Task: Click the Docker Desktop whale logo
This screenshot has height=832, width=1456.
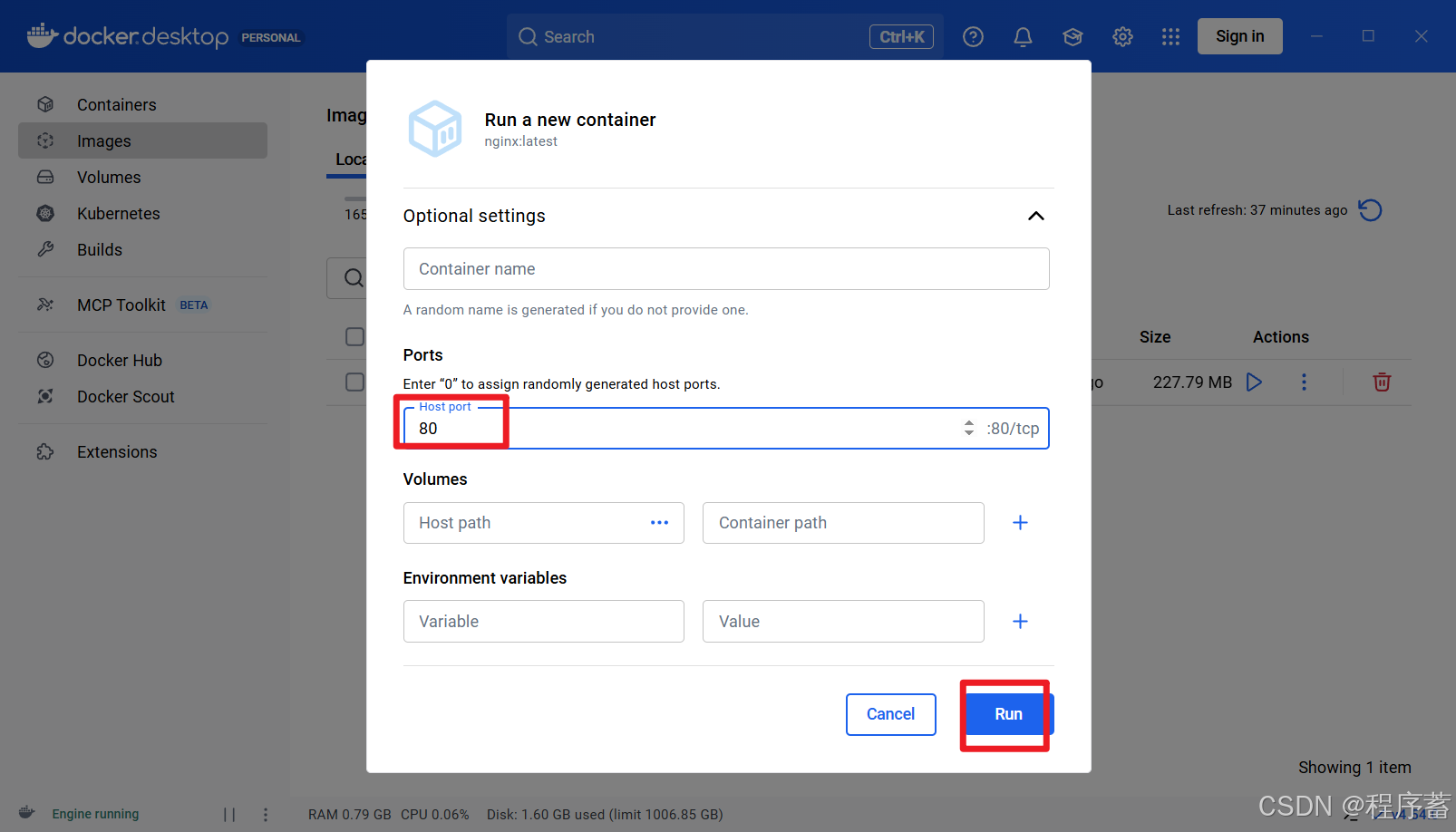Action: coord(43,36)
